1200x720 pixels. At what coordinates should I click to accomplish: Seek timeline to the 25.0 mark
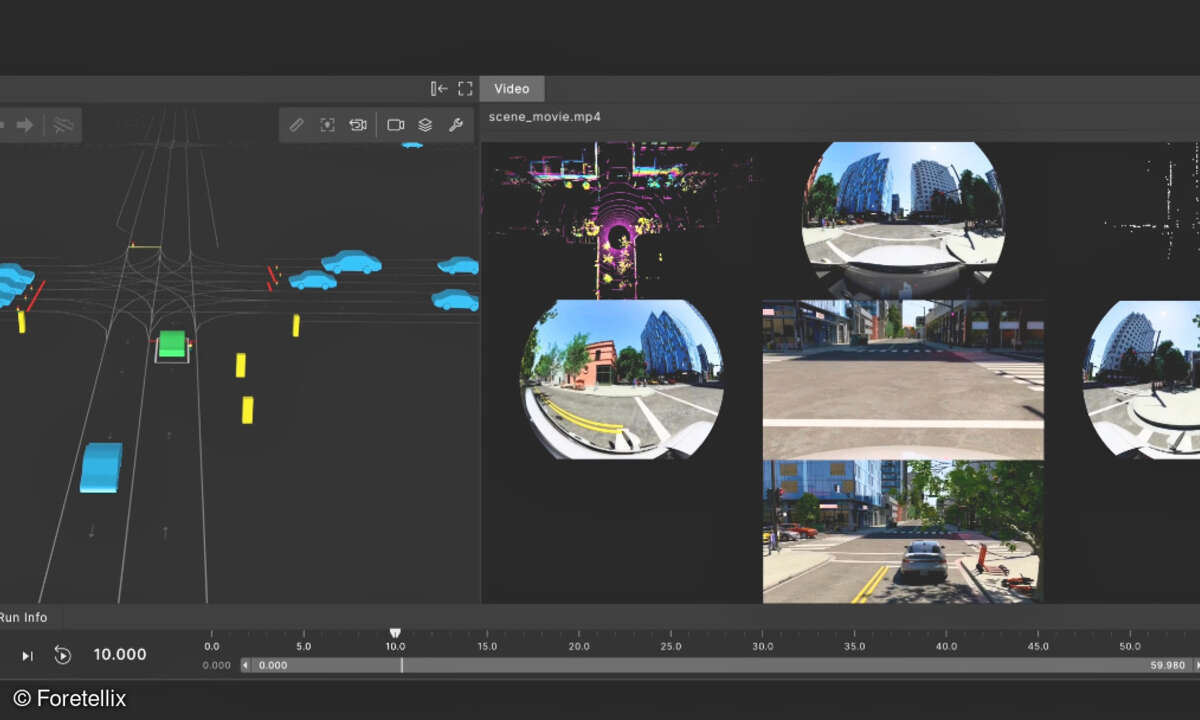[x=671, y=647]
